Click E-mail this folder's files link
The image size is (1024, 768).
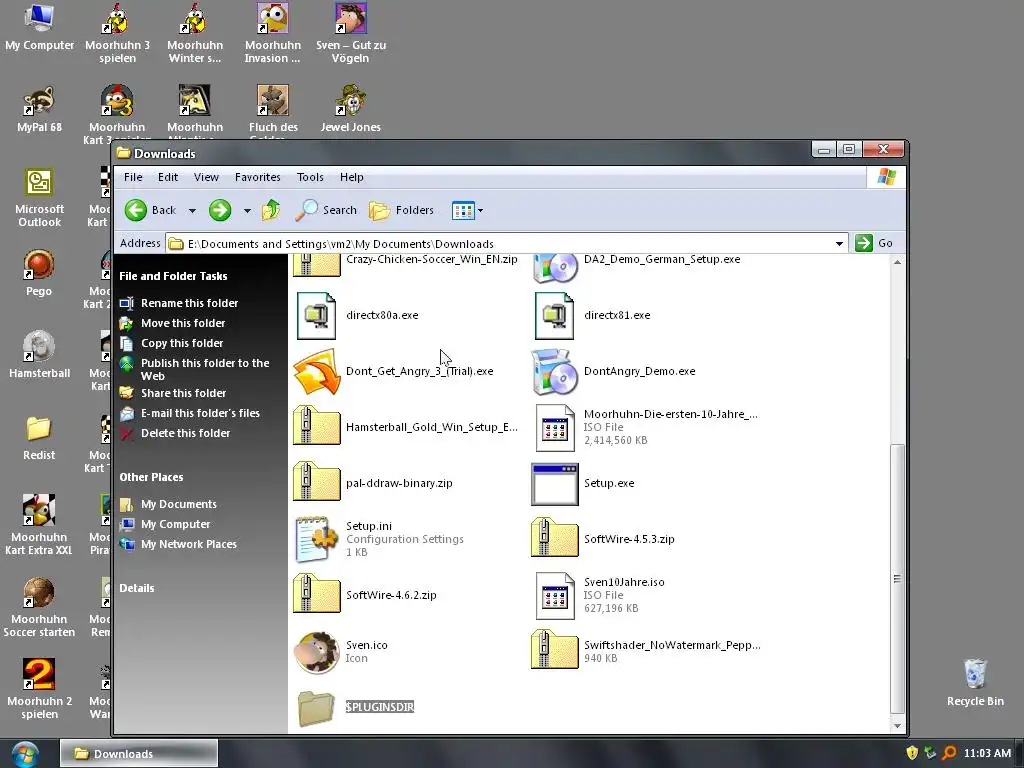coord(200,413)
